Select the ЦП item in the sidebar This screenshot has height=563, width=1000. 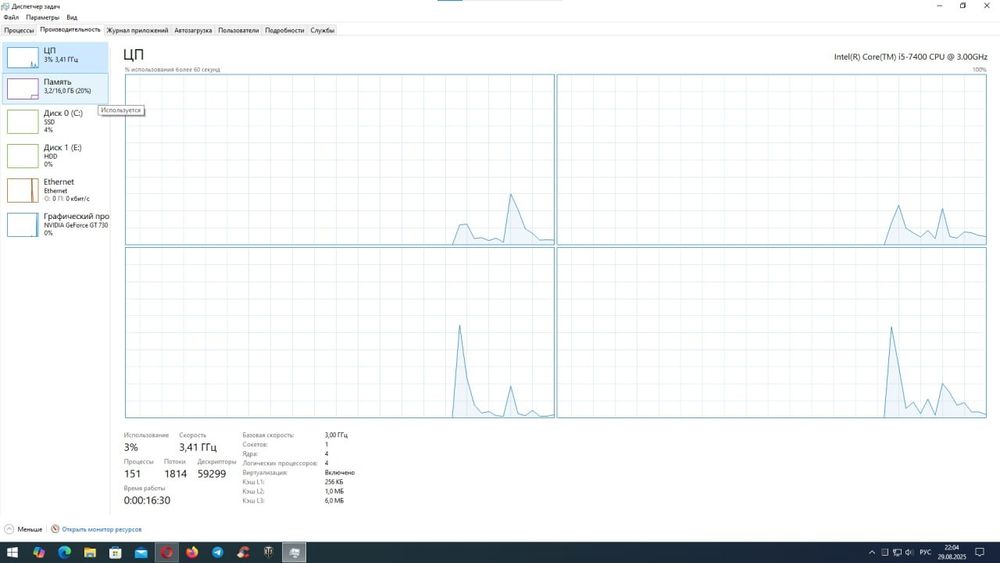coord(55,57)
